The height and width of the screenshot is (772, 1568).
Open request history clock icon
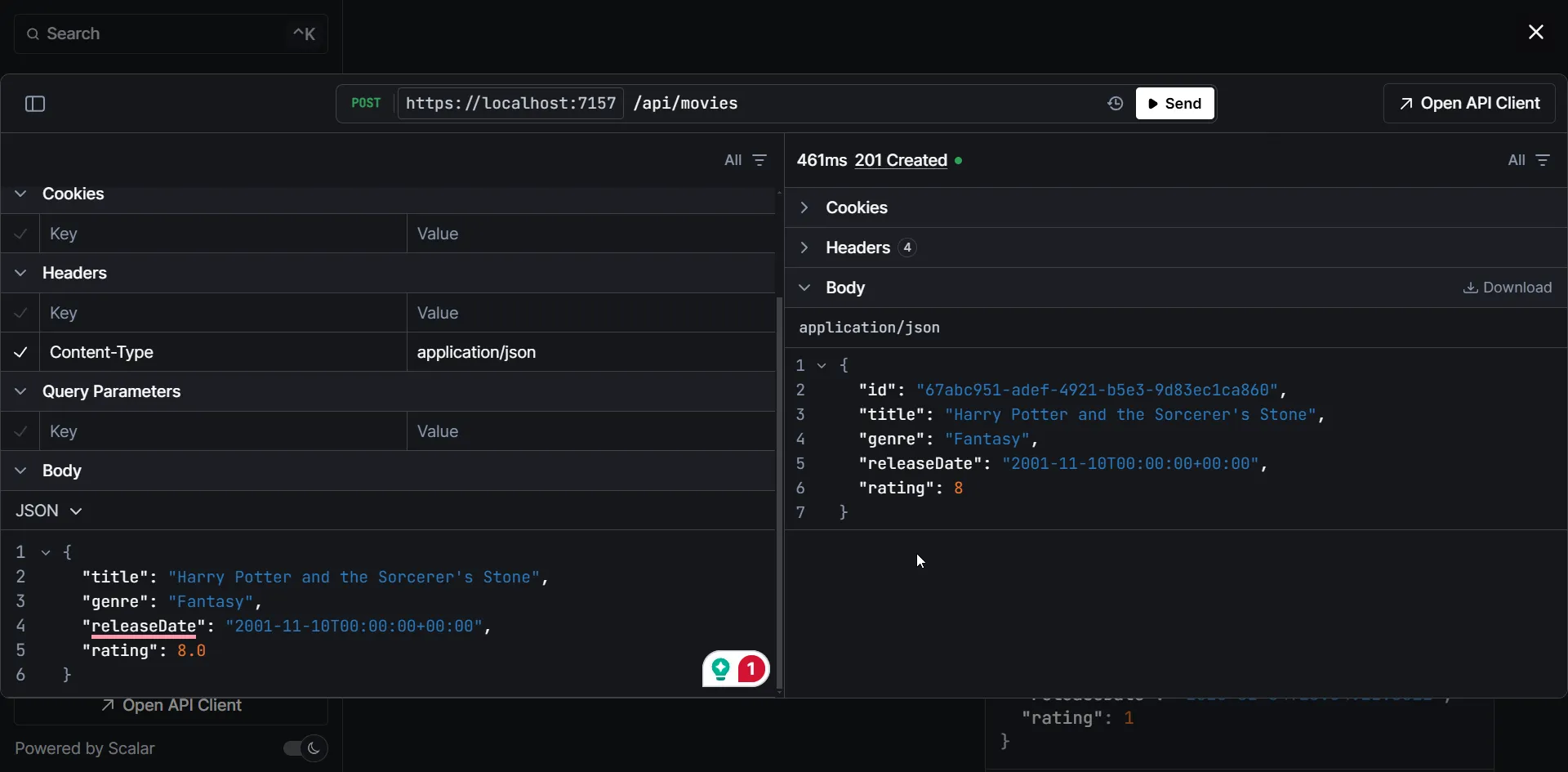(1116, 104)
